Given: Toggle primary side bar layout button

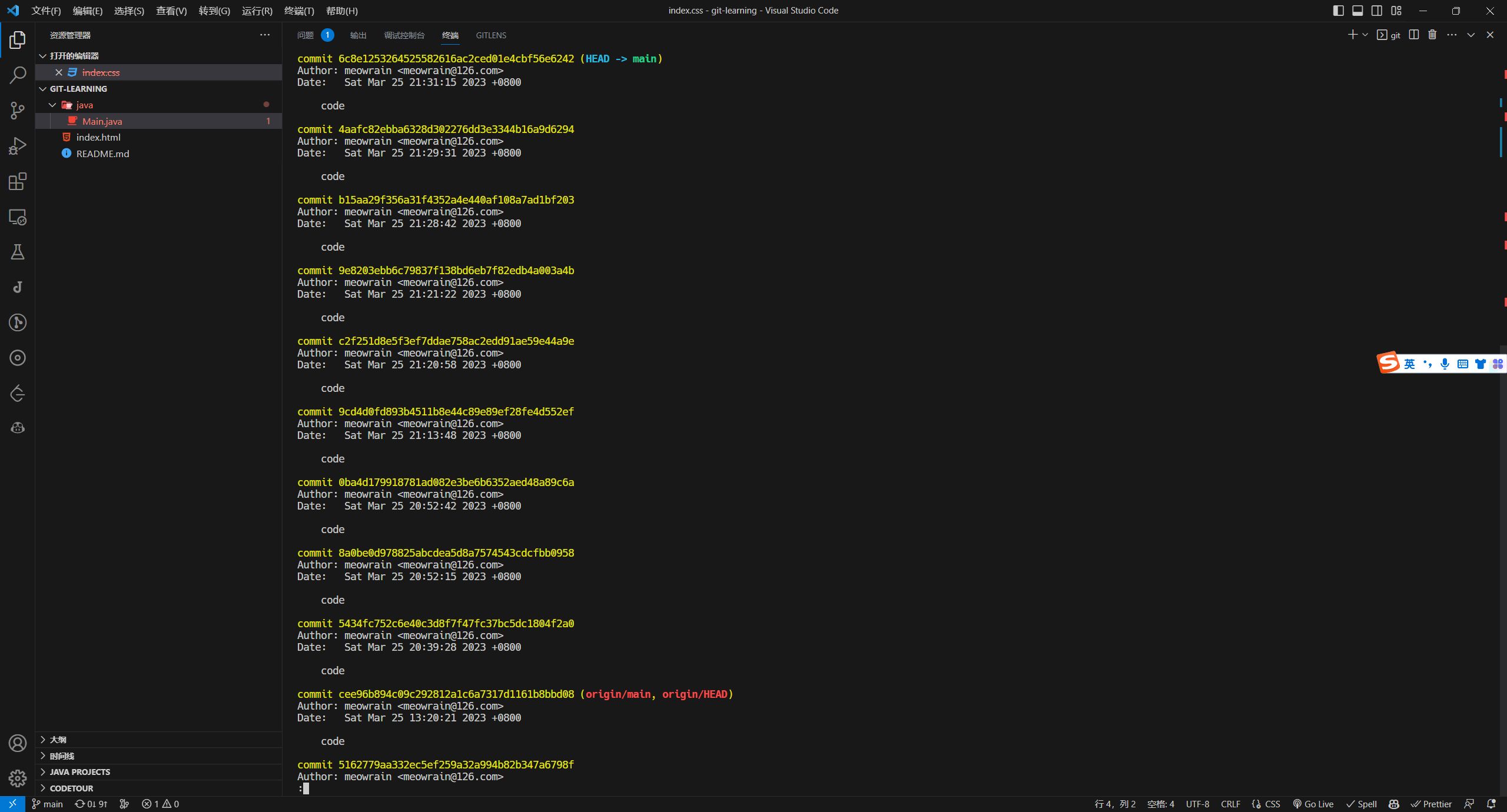Looking at the screenshot, I should point(1338,11).
